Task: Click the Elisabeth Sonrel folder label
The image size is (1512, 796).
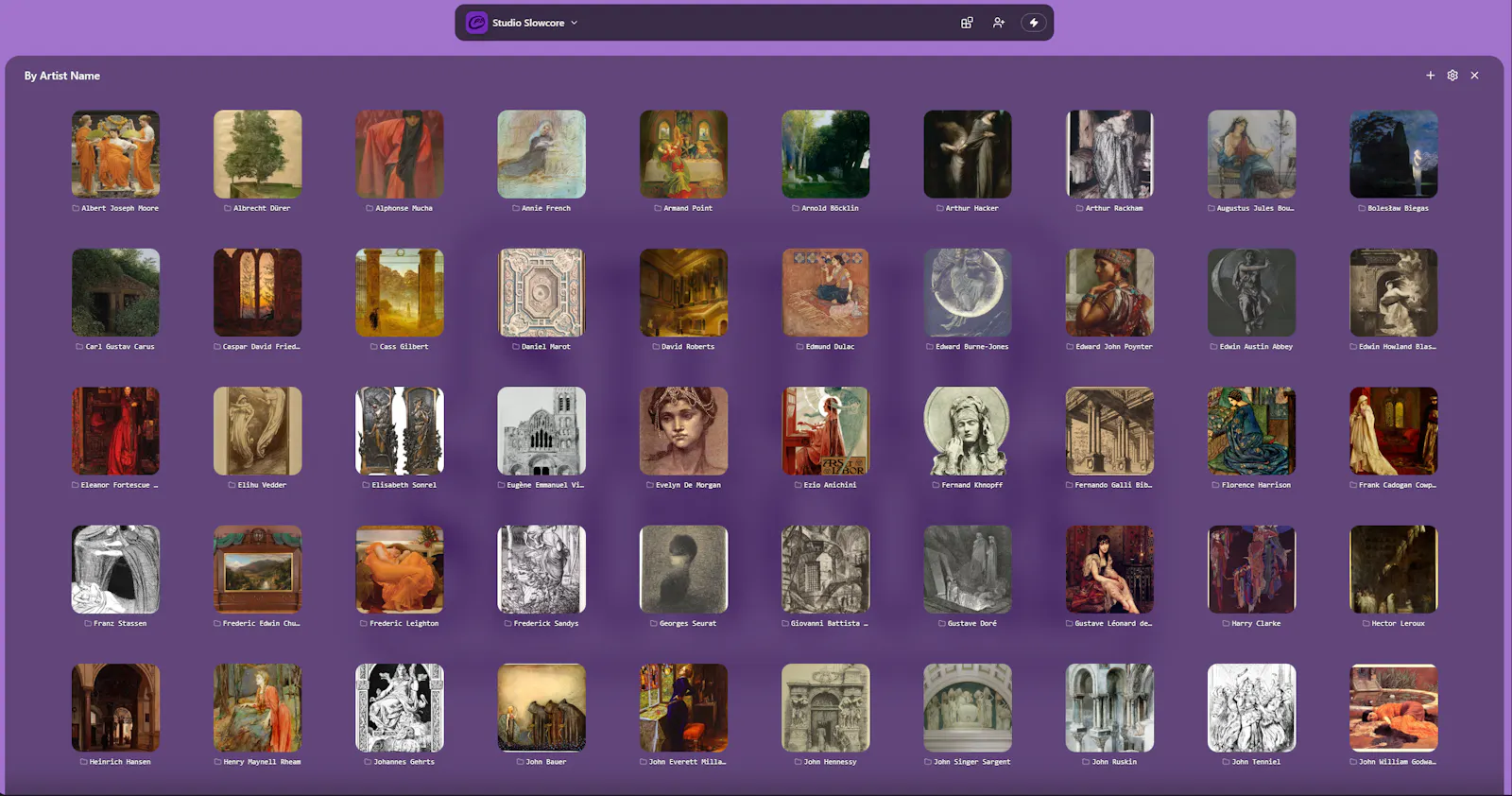Action: tap(400, 485)
